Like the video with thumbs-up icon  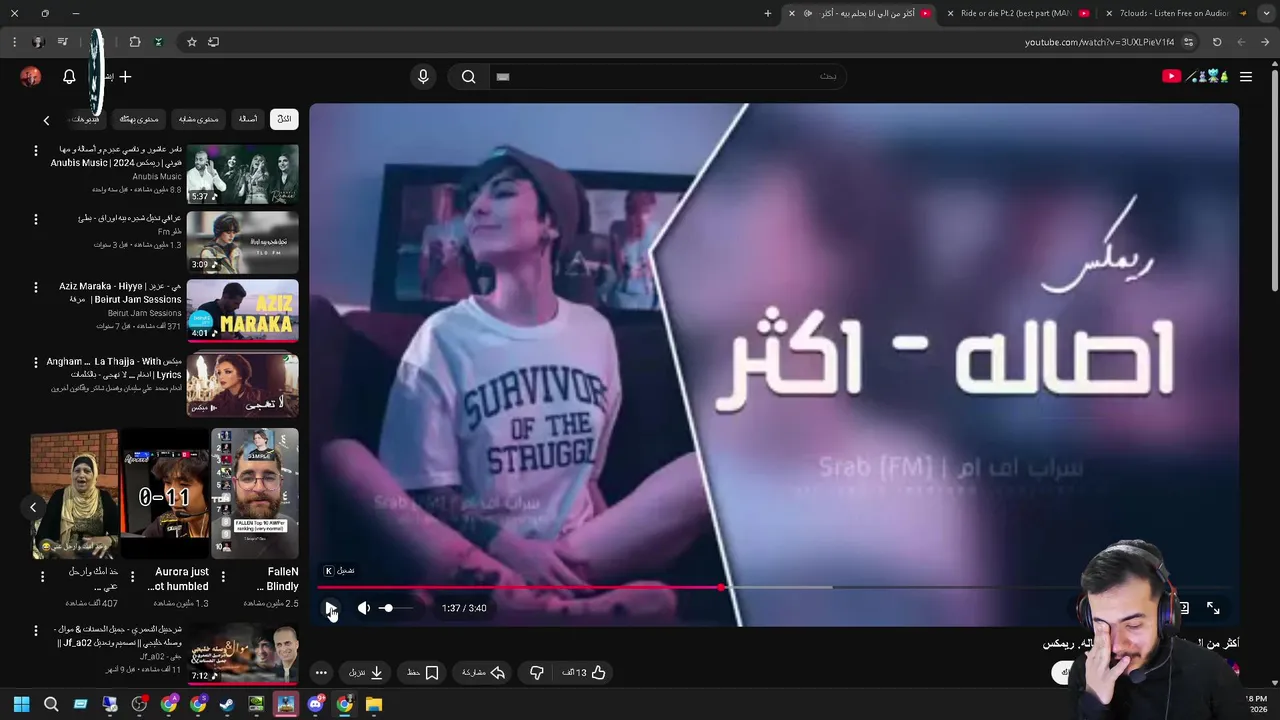click(586, 673)
